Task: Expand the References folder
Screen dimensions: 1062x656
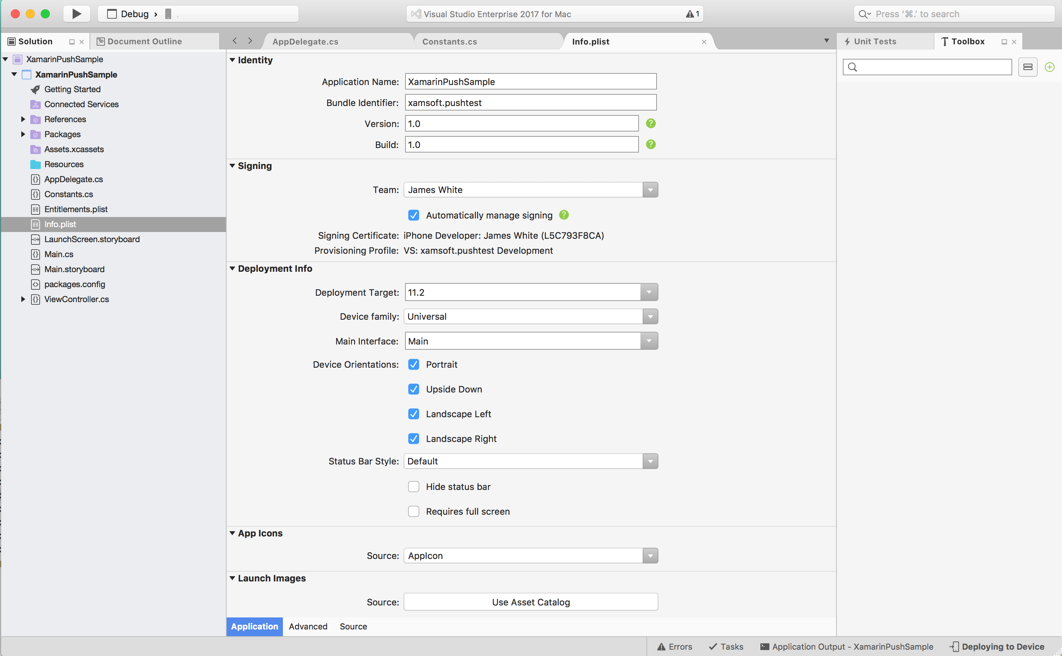Action: [23, 119]
